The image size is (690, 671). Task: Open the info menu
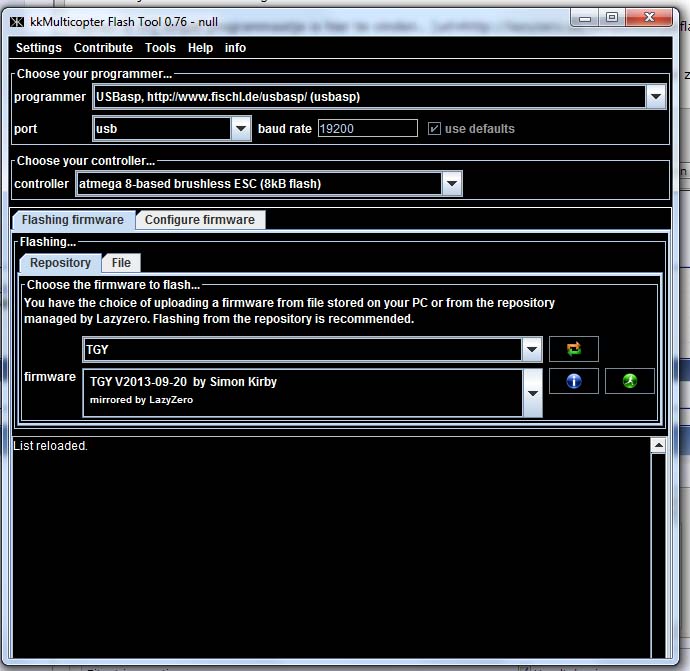(235, 48)
